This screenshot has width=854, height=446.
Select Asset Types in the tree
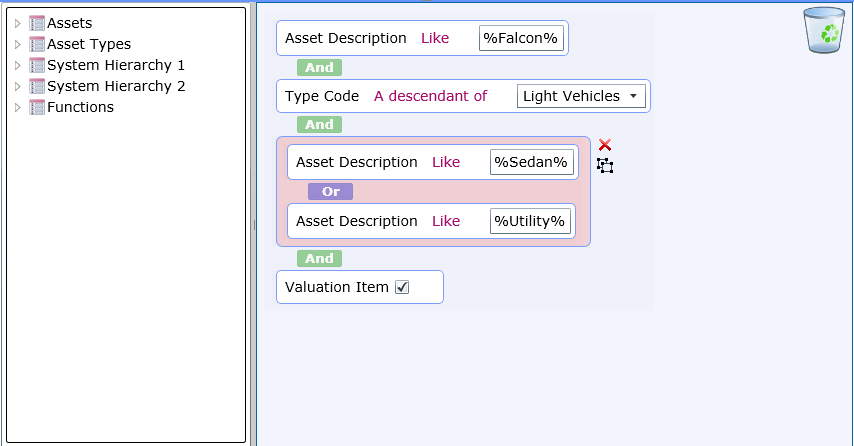89,44
